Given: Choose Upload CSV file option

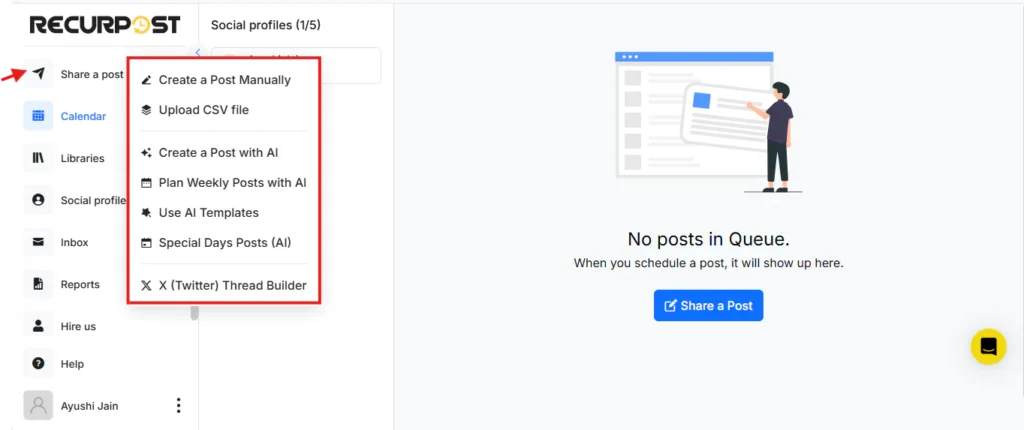Looking at the screenshot, I should tap(204, 110).
